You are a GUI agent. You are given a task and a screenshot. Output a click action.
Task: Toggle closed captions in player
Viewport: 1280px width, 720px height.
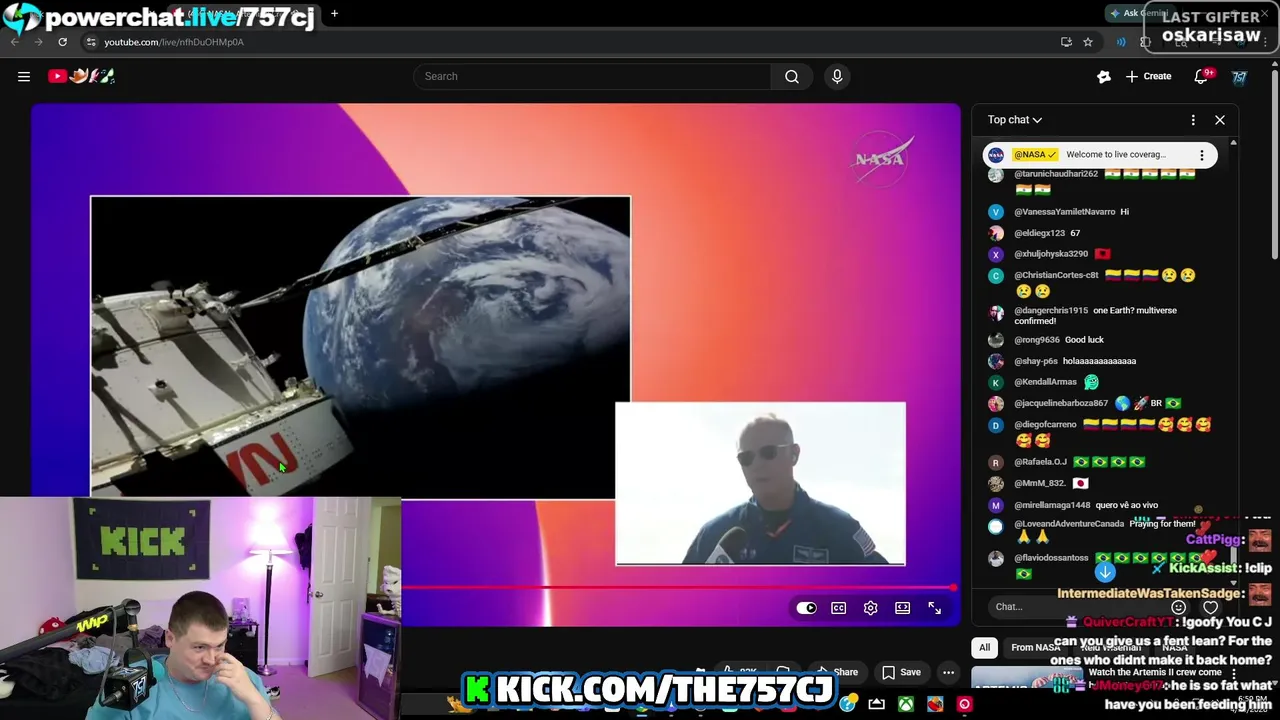[838, 608]
